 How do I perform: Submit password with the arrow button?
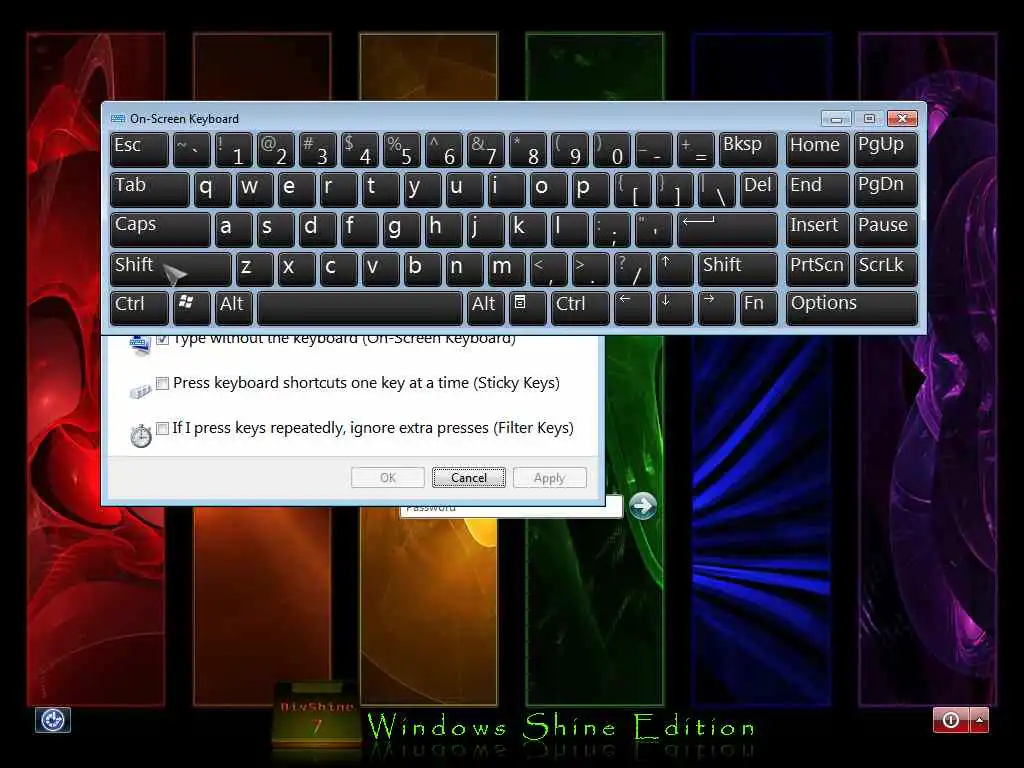[x=643, y=505]
